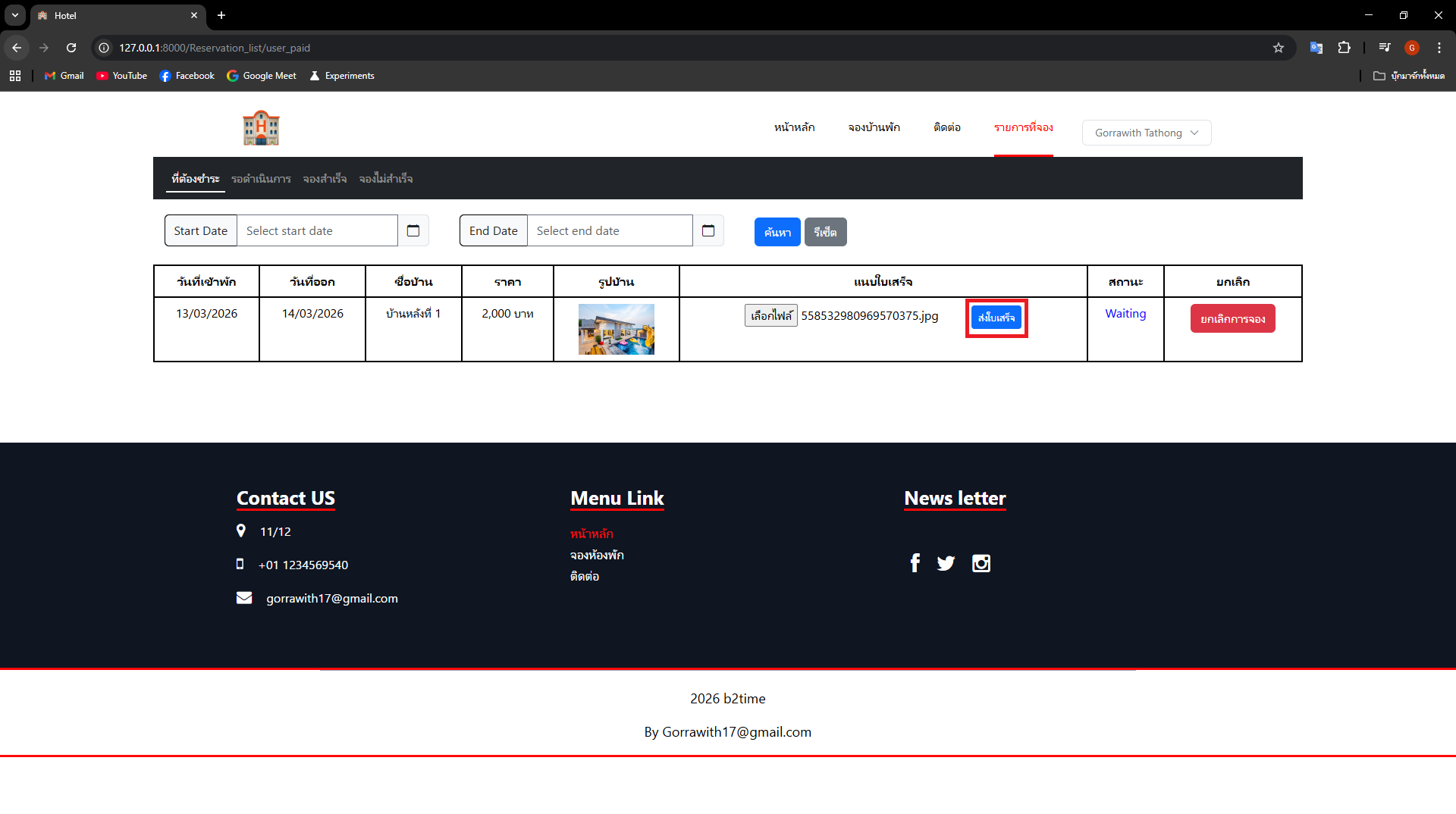Open the Chrome tab search dropdown
1456x814 pixels.
tap(15, 15)
